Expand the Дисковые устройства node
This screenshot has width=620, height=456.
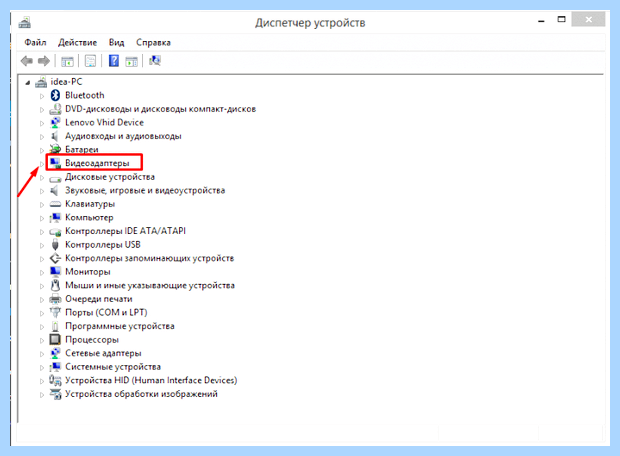pos(42,178)
